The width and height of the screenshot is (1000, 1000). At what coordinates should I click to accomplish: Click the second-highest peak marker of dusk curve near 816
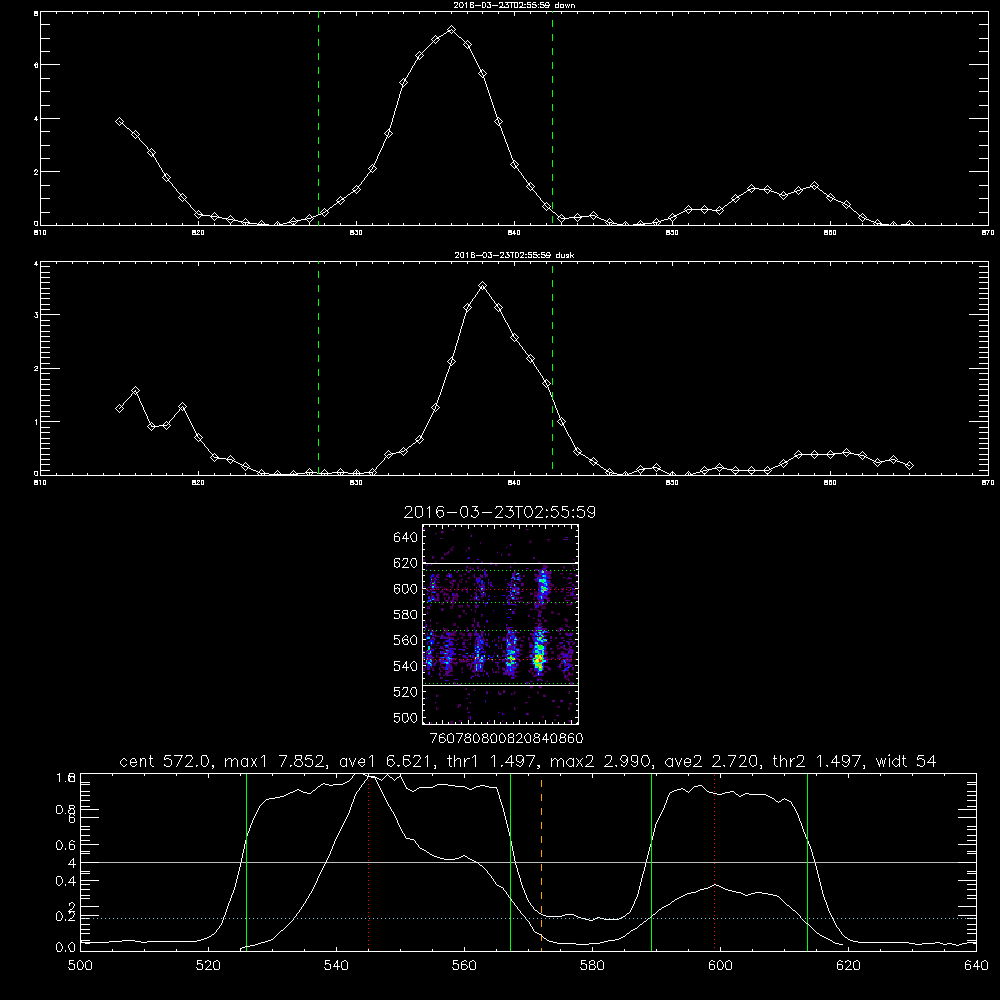tap(135, 391)
